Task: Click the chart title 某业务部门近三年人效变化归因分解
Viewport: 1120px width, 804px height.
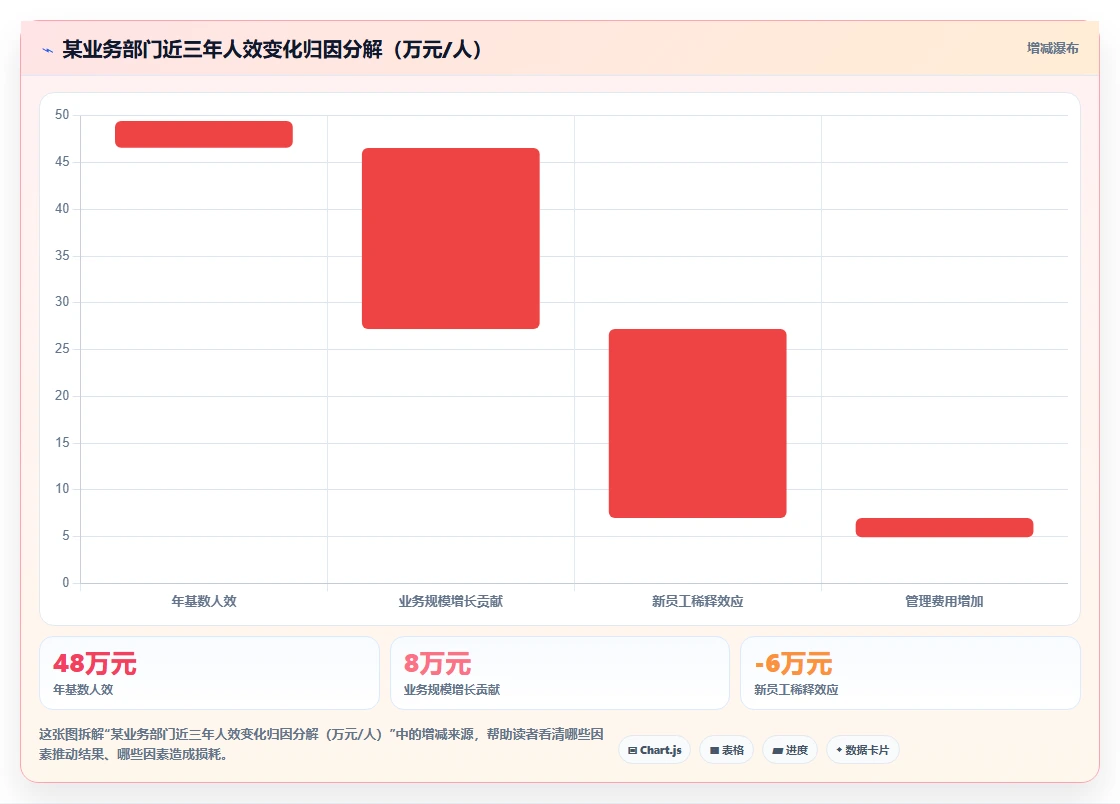Action: pos(271,49)
